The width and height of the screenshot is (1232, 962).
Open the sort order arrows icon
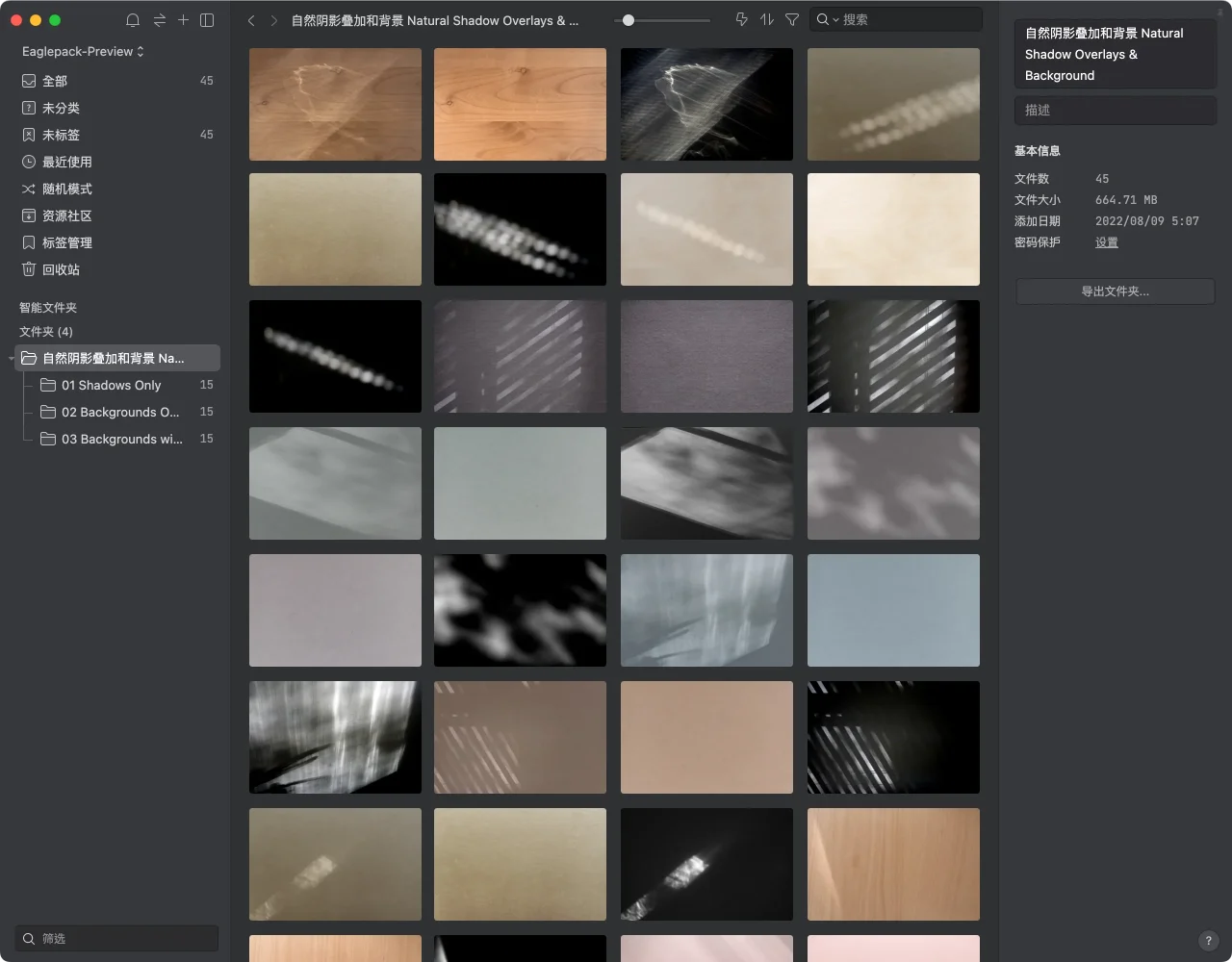coord(767,19)
